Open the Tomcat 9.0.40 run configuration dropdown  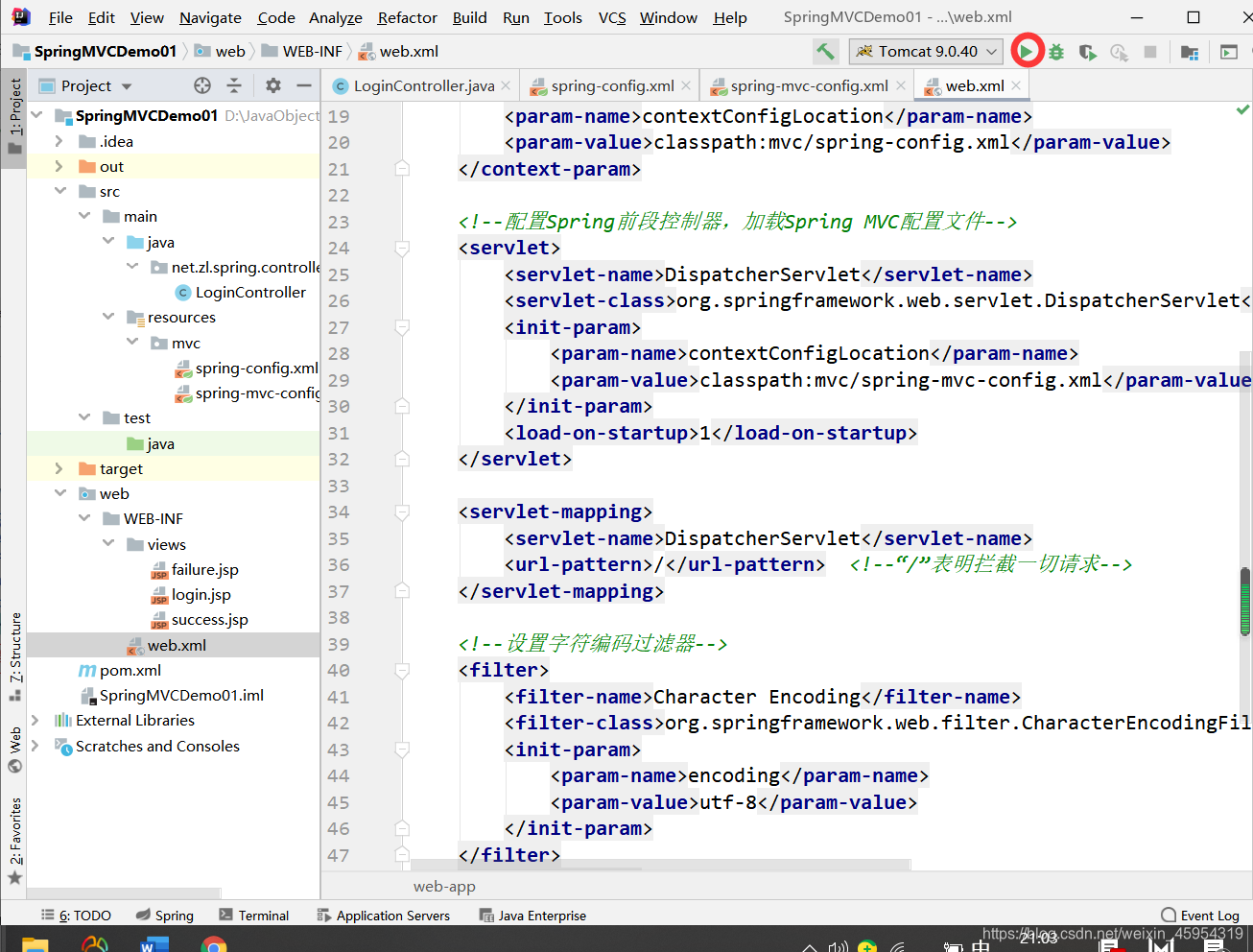[927, 52]
